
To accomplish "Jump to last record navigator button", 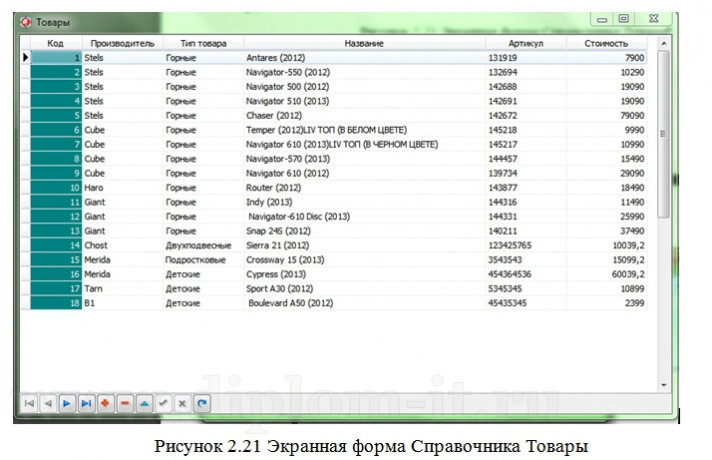I will pos(86,403).
